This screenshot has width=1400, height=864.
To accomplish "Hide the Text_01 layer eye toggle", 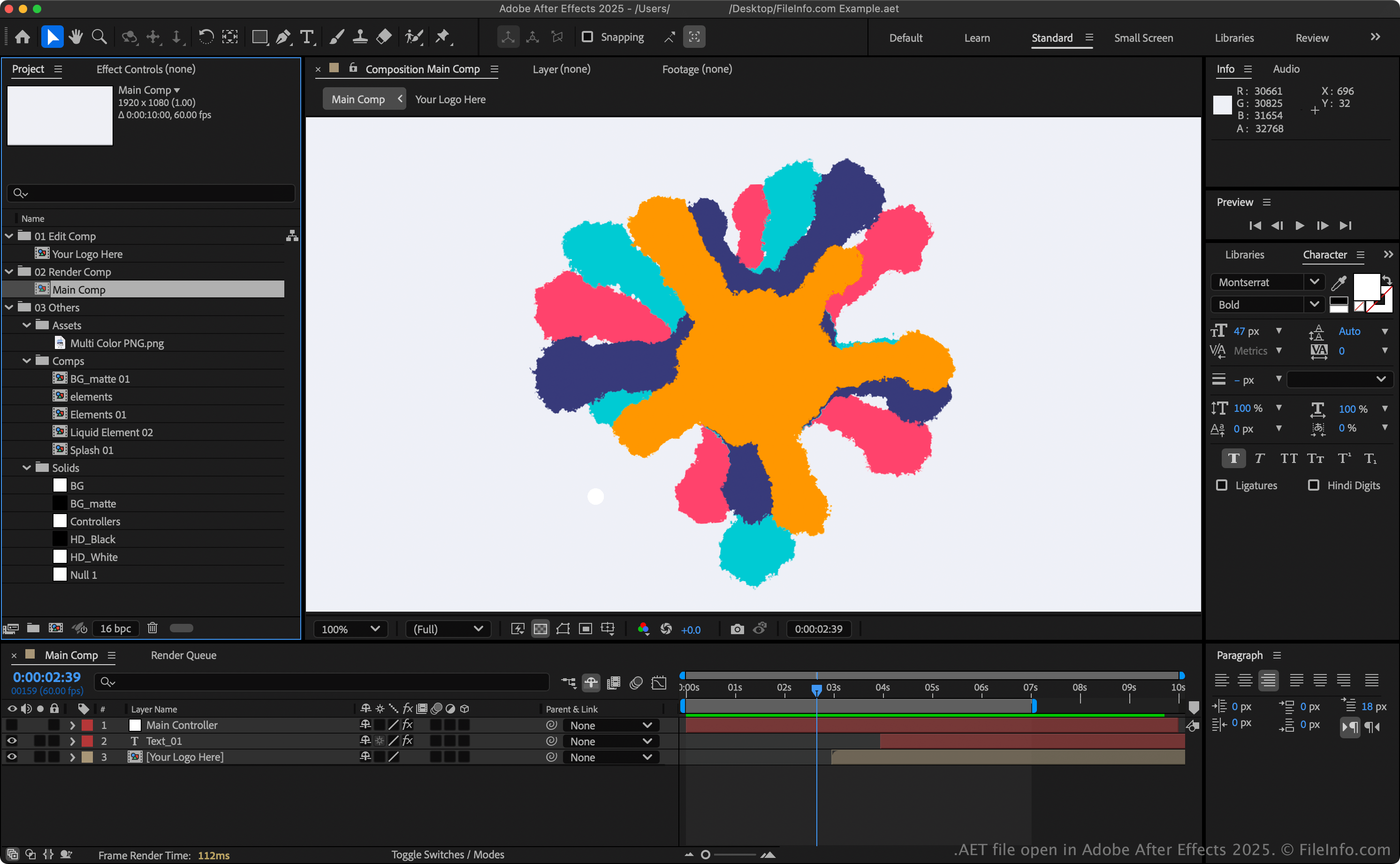I will tap(11, 741).
